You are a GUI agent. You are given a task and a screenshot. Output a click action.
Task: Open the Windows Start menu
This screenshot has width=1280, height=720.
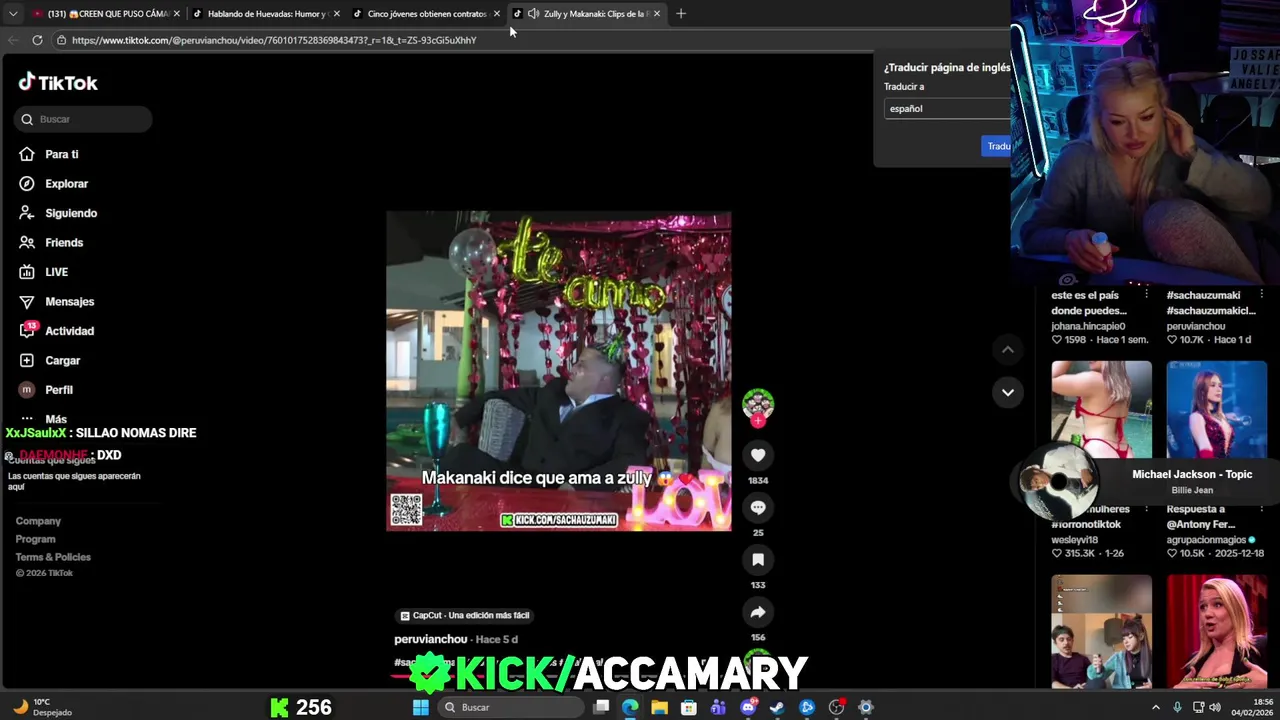[x=421, y=707]
